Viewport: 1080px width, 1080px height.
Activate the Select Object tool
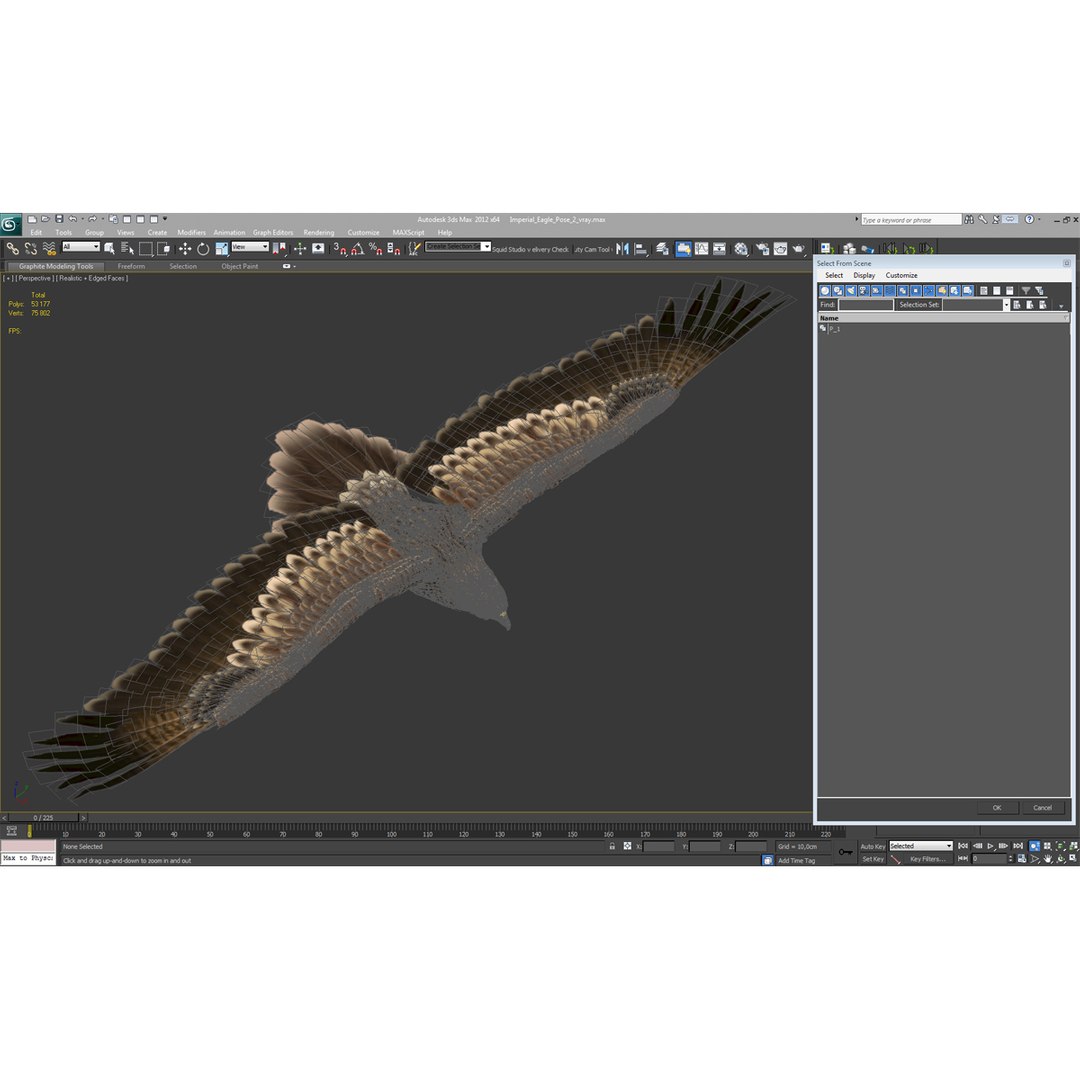coord(109,249)
